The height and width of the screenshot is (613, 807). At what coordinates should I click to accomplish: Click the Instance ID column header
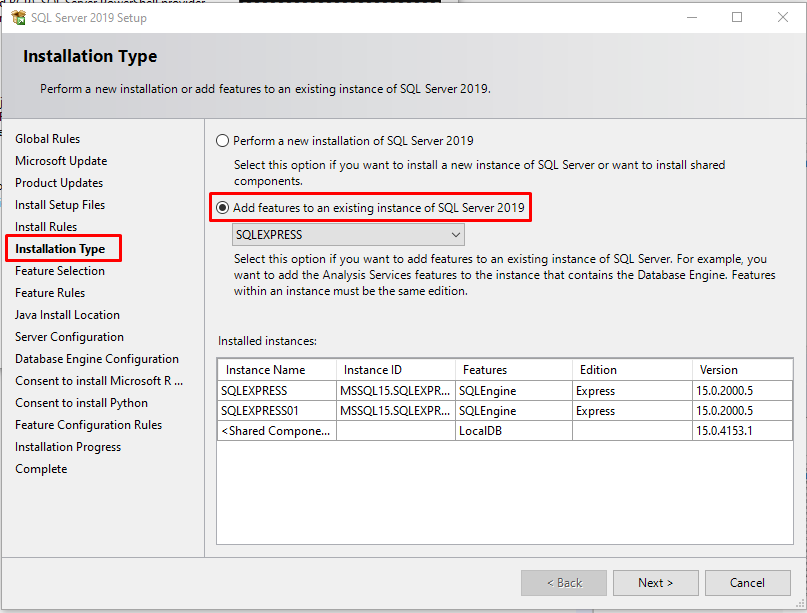pos(396,370)
